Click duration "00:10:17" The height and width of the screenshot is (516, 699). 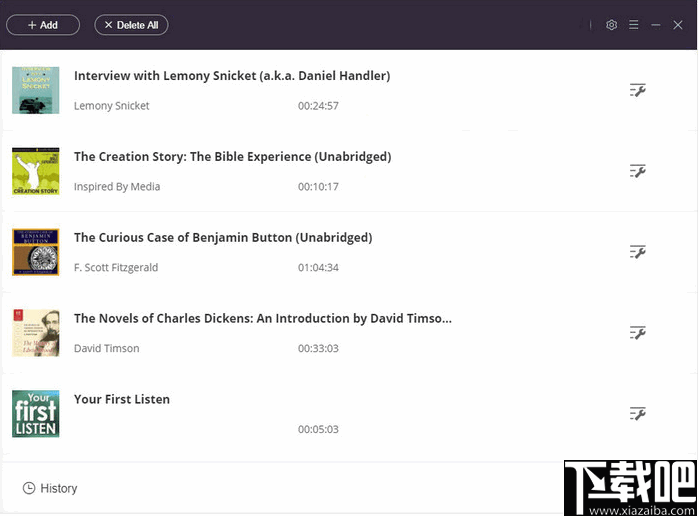pos(318,186)
